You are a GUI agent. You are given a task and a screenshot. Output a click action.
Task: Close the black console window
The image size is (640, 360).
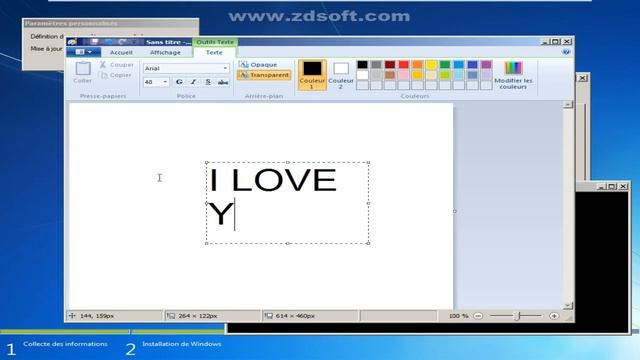click(x=623, y=187)
